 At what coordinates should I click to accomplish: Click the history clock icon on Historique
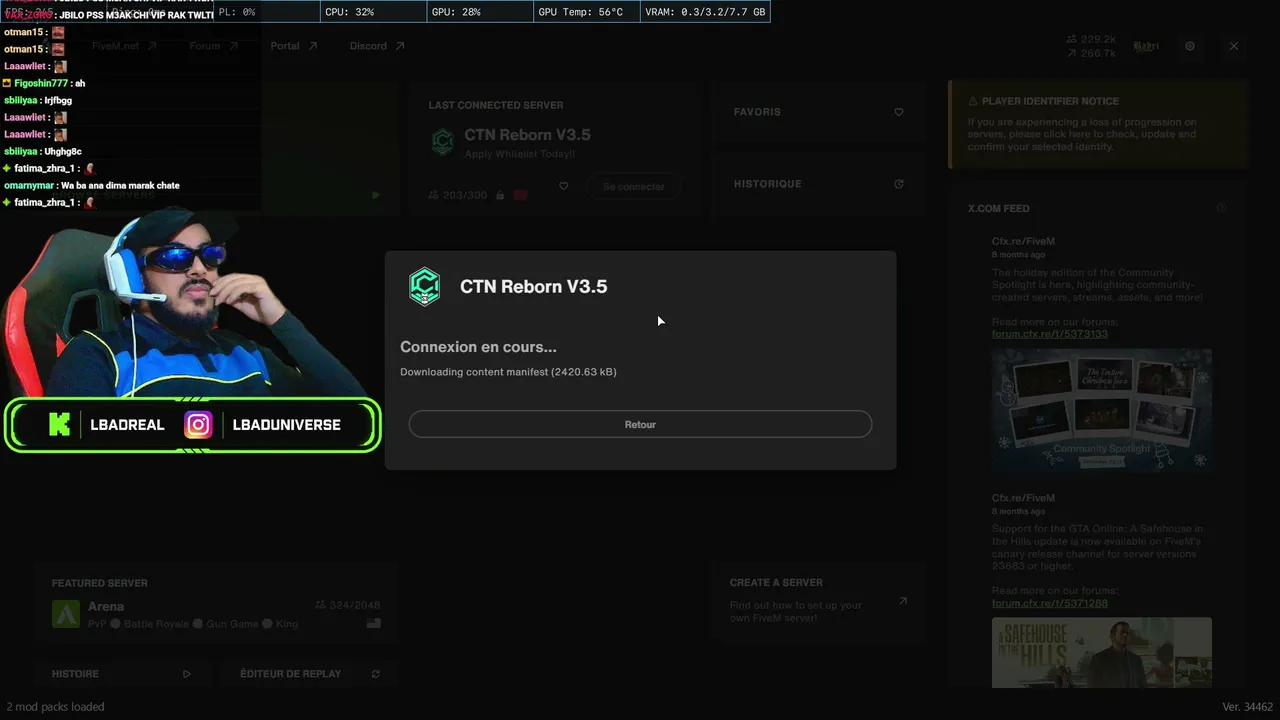coord(899,184)
